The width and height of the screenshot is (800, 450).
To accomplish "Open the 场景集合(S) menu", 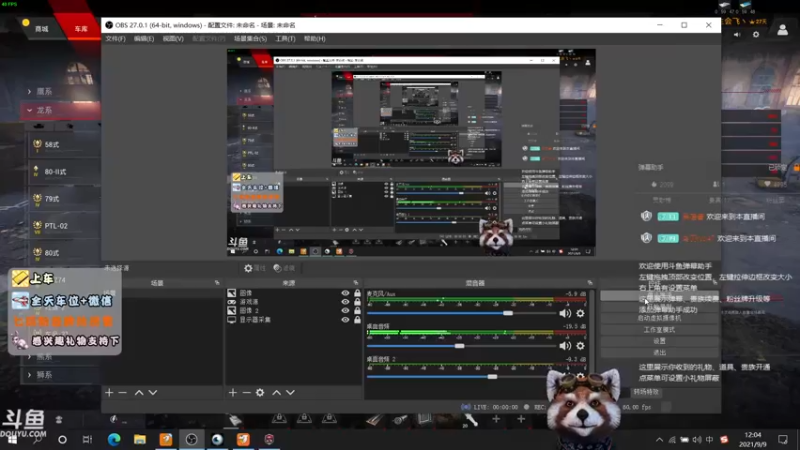I will 250,39.
